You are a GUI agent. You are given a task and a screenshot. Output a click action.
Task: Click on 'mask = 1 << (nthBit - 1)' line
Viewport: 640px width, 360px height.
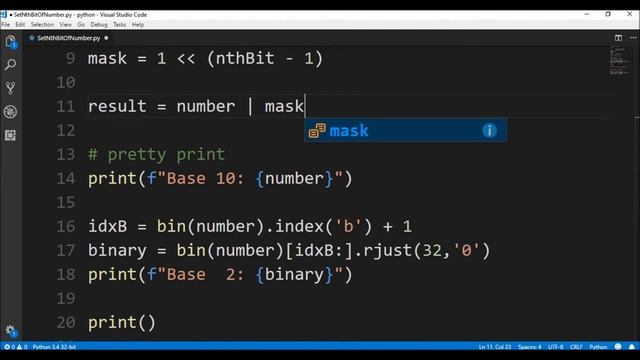coord(205,58)
